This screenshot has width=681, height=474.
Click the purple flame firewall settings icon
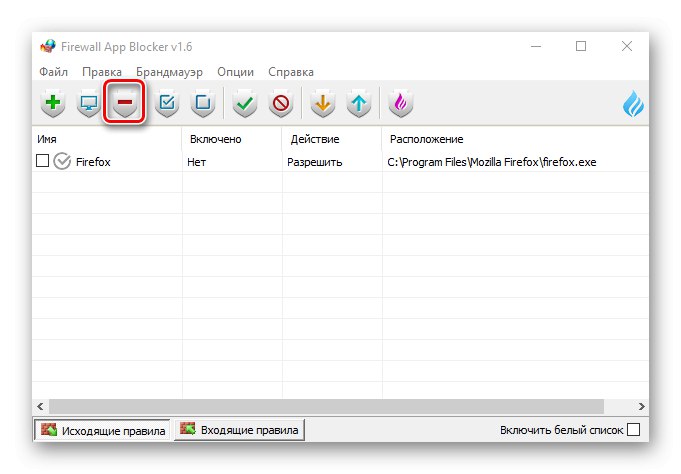(x=400, y=103)
